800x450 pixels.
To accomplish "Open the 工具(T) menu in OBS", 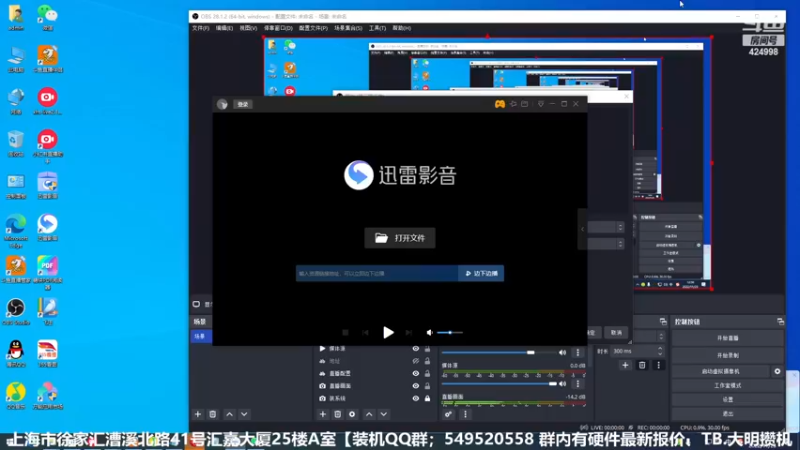I will pos(378,28).
